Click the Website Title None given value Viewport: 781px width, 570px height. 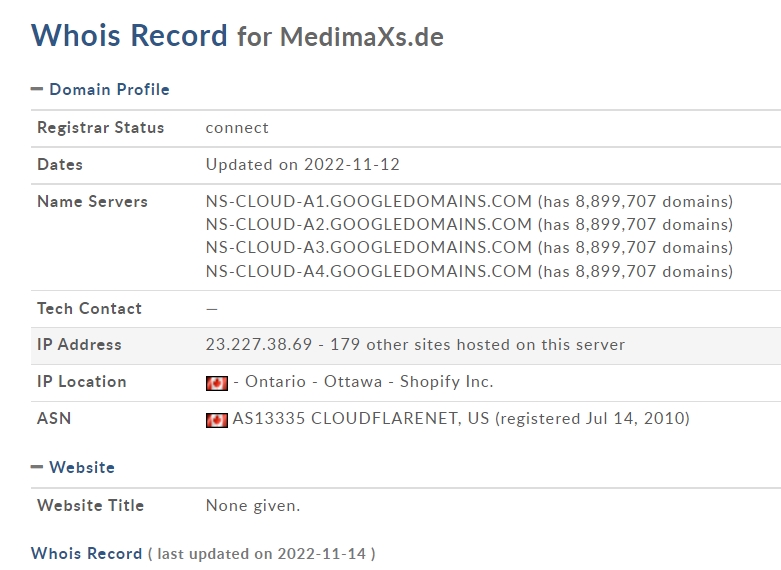pyautogui.click(x=253, y=505)
